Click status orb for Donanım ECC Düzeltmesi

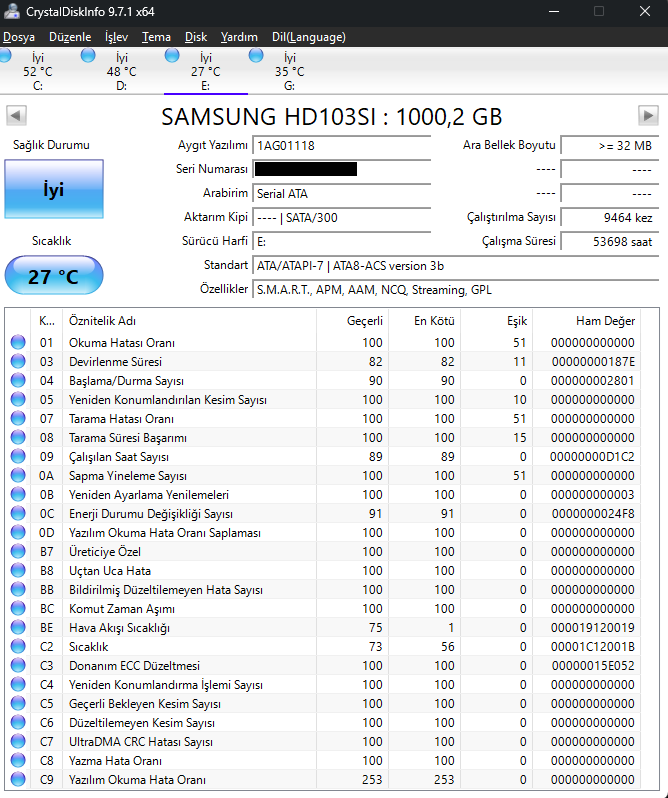tap(18, 665)
